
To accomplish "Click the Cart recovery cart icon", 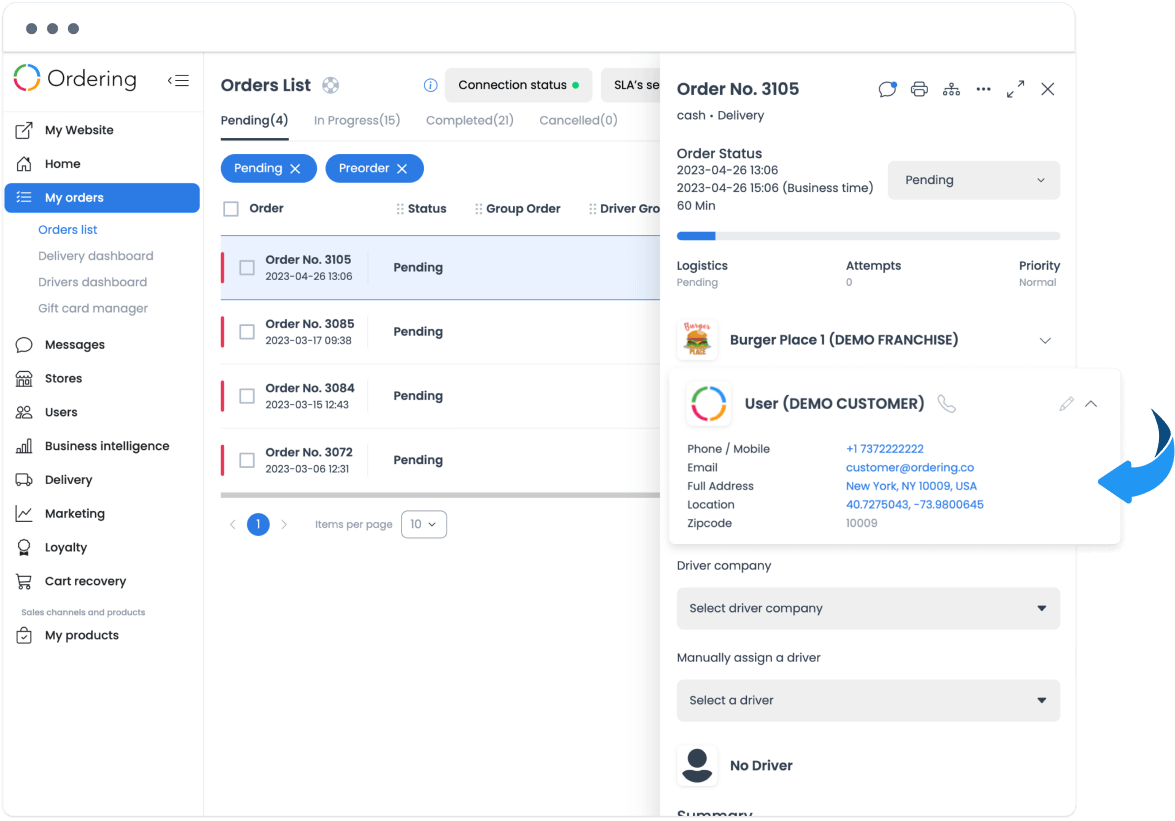I will point(24,581).
